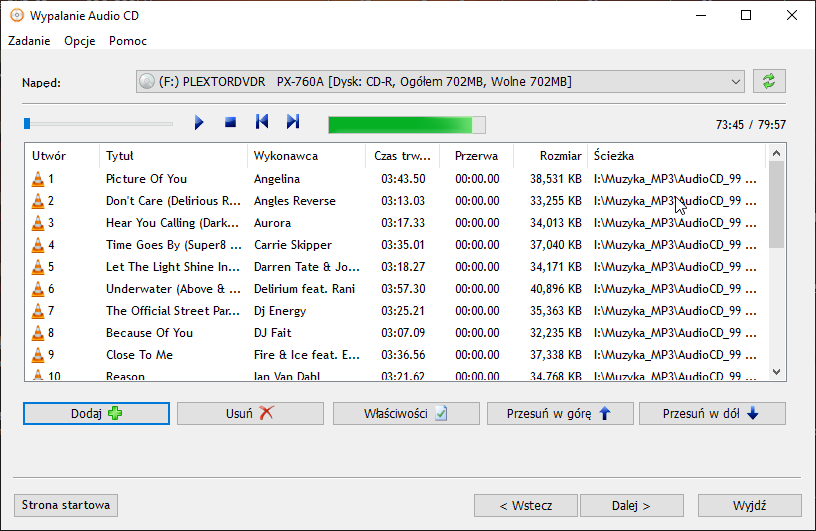Click the artist Delirium feat. Rani

[304, 289]
